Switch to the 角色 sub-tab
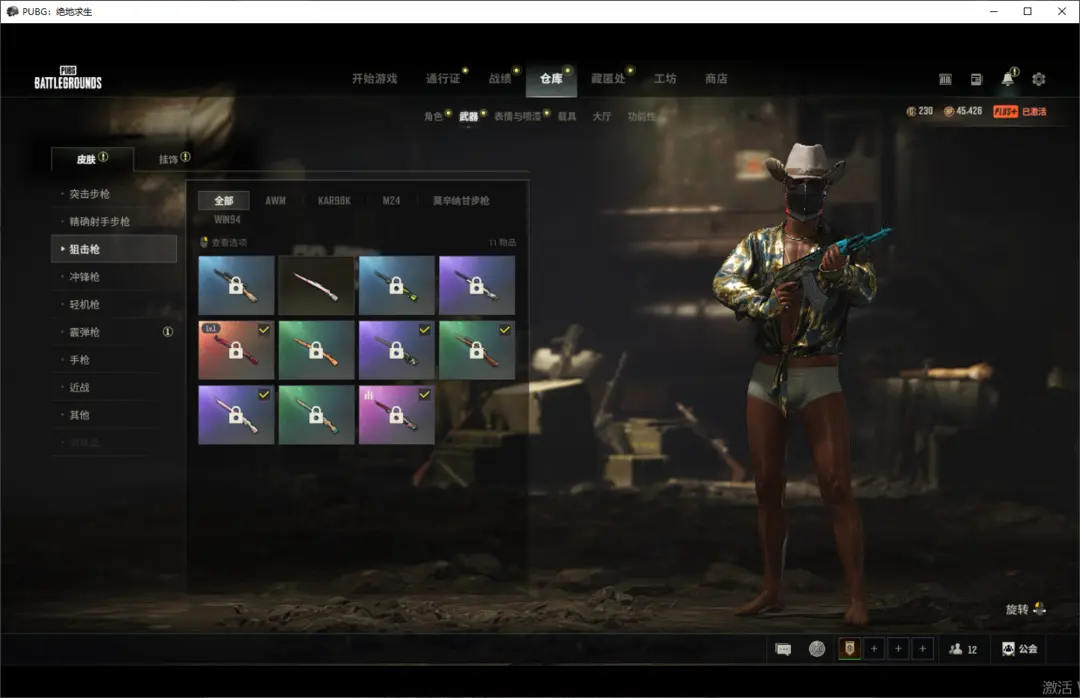Screen dimensions: 1080x698 click(x=433, y=116)
